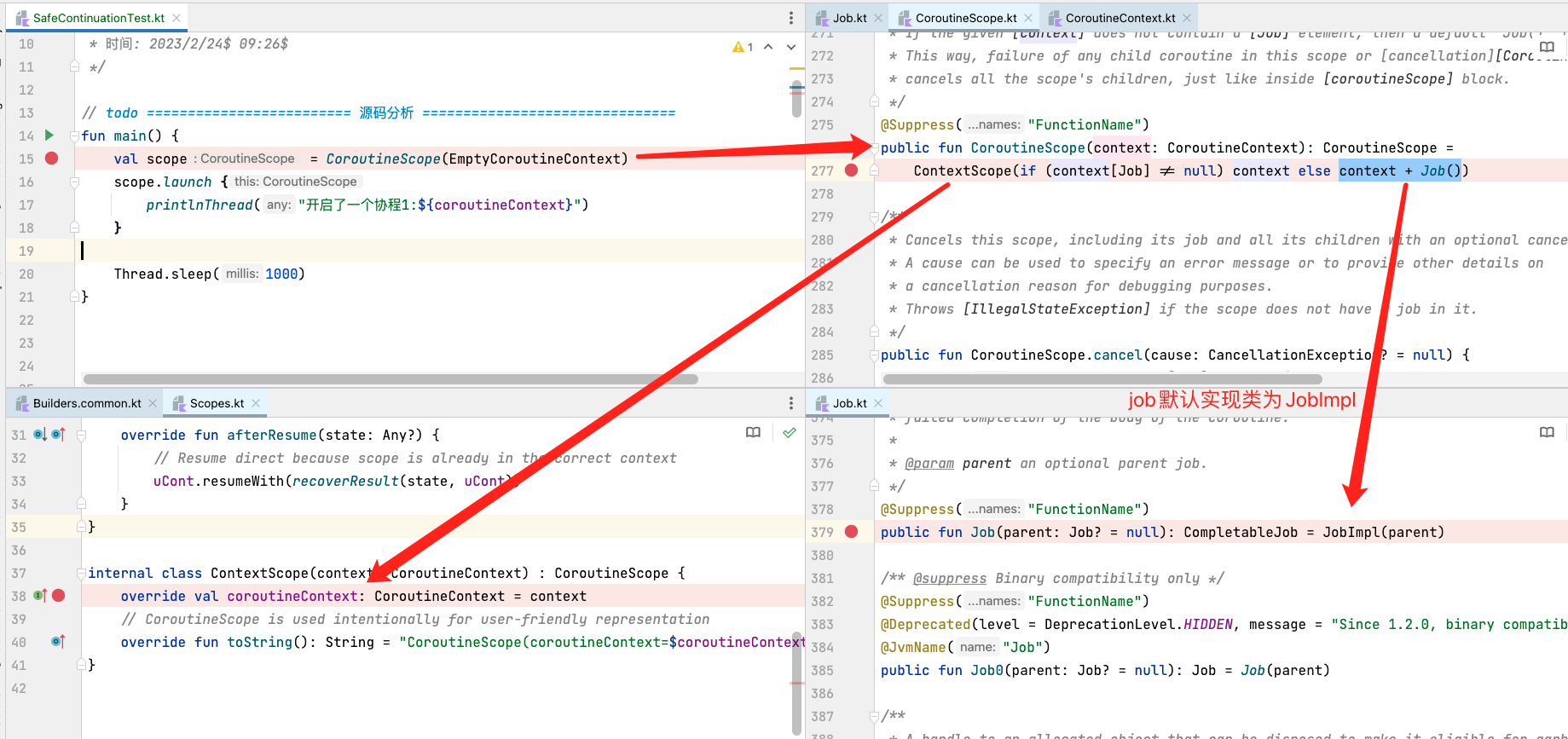Collapse the ContextScope class fold at line 37

pyautogui.click(x=82, y=573)
